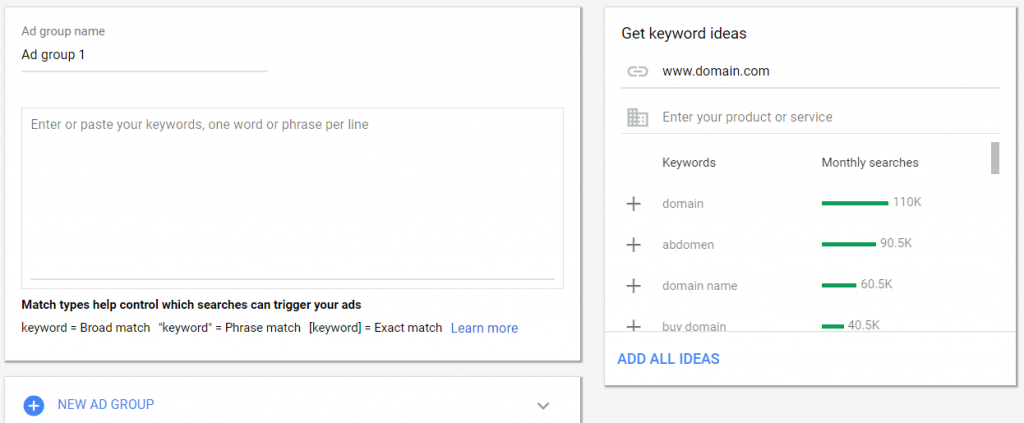1024x423 pixels.
Task: Select the 'domain name' keyword text
Action: point(699,286)
